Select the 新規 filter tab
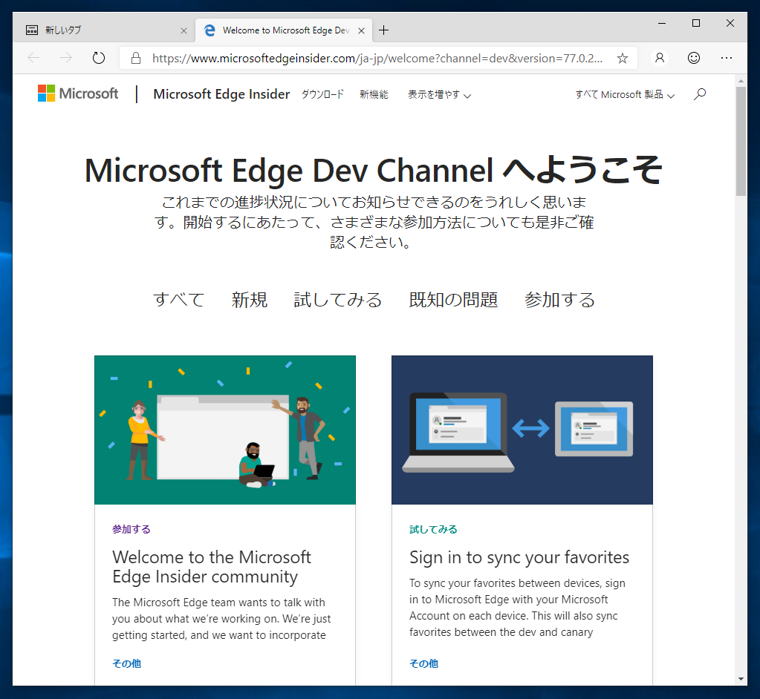This screenshot has width=760, height=699. coord(249,300)
